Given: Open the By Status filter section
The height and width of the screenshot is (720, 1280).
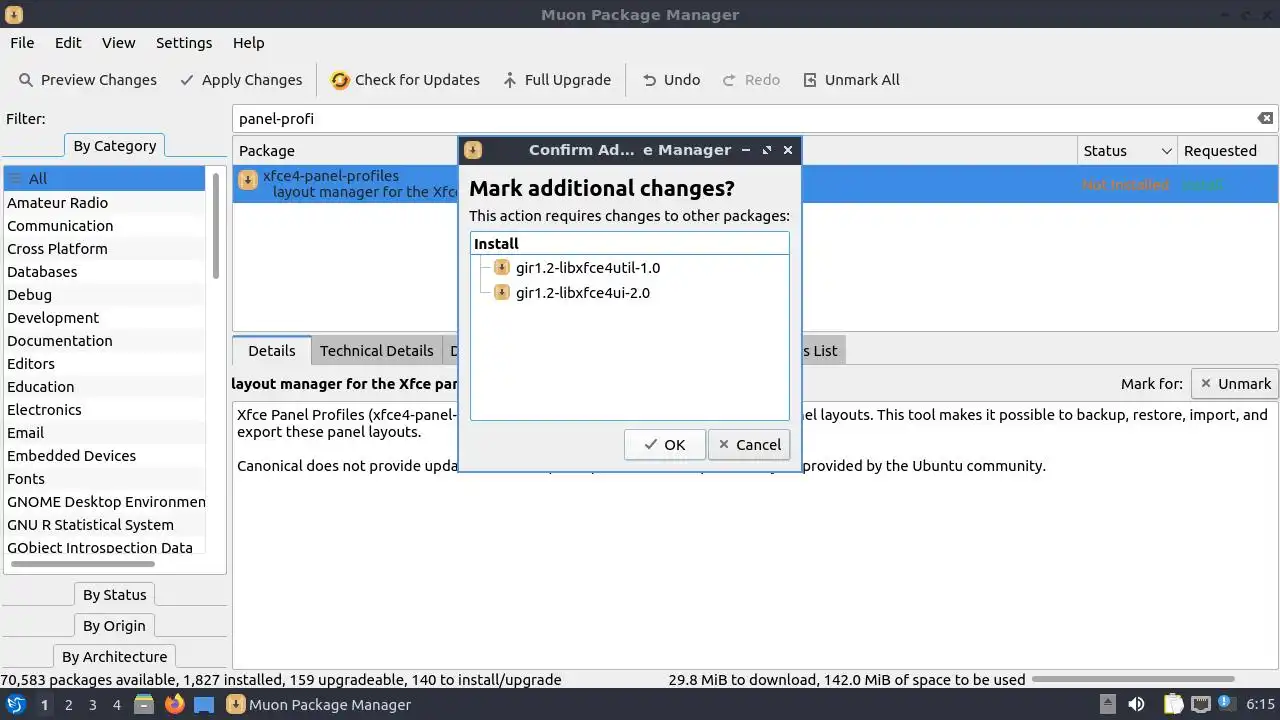Looking at the screenshot, I should 114,595.
